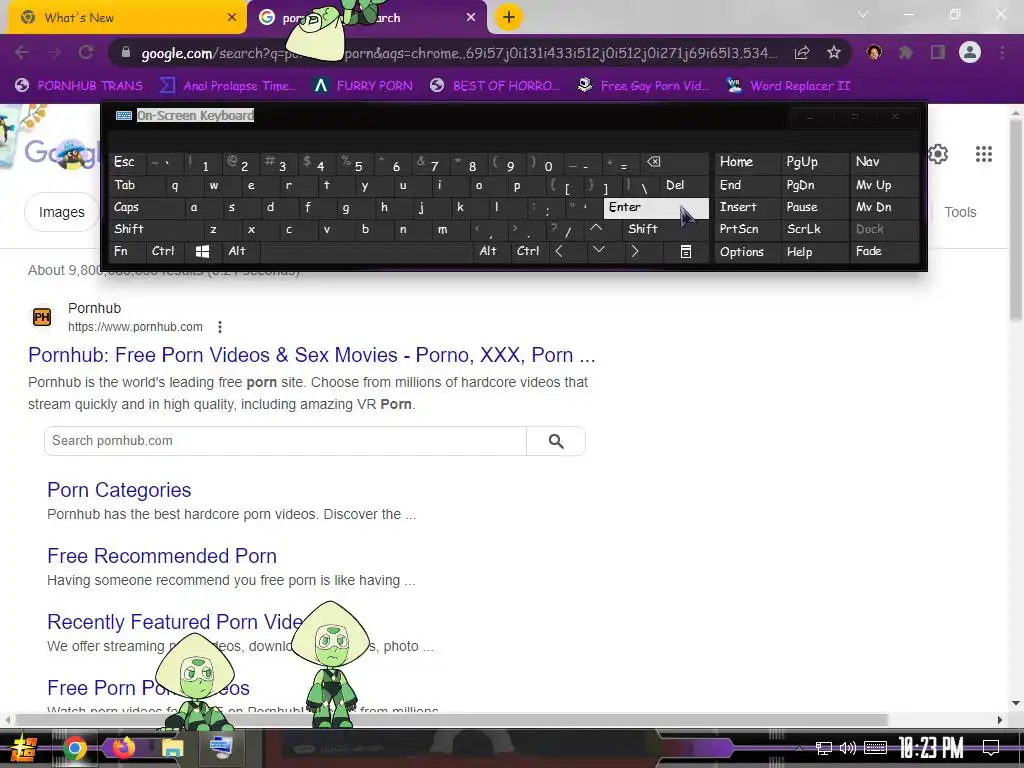The image size is (1024, 768).
Task: Open the Extensions puzzle-piece menu
Action: 906,53
